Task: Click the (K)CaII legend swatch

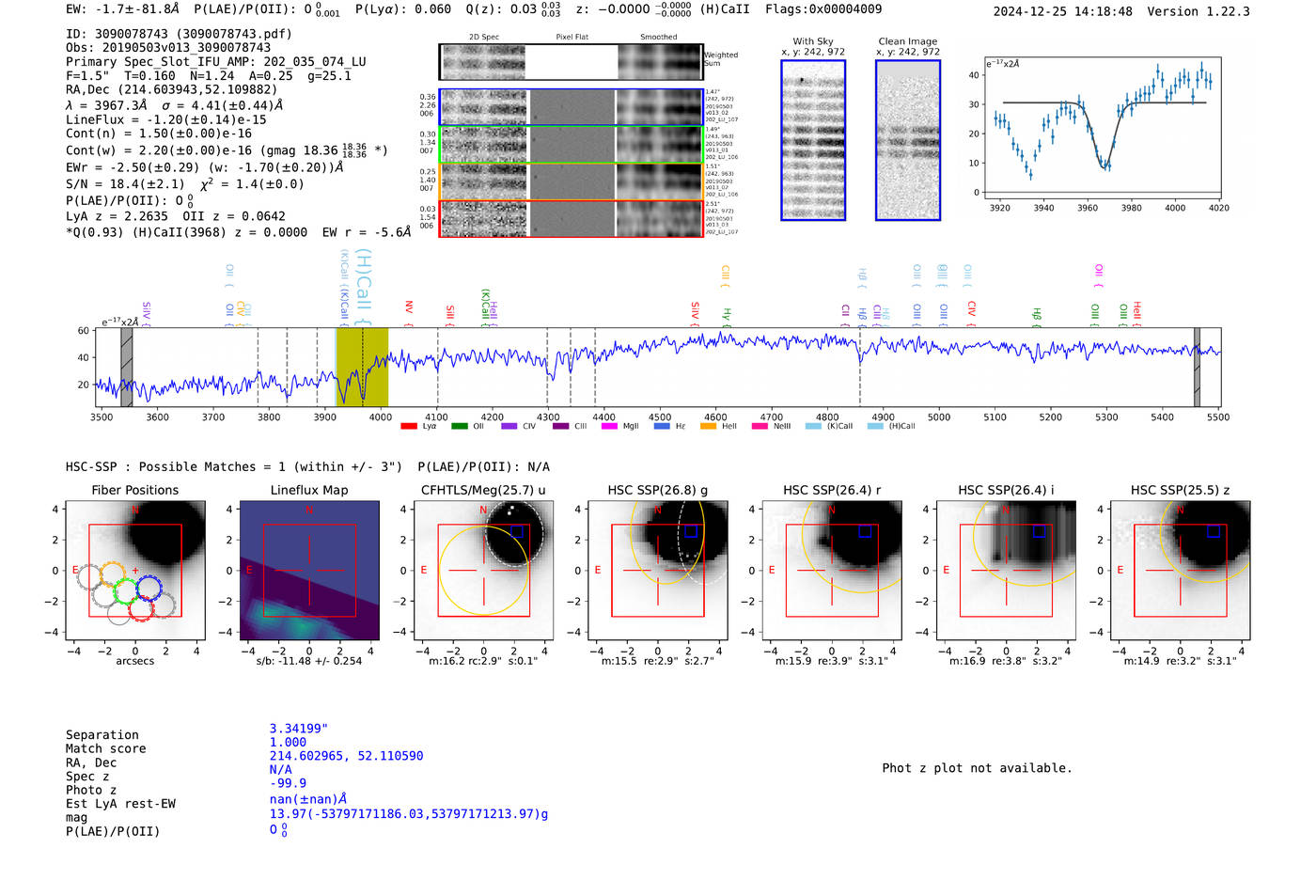Action: point(813,426)
